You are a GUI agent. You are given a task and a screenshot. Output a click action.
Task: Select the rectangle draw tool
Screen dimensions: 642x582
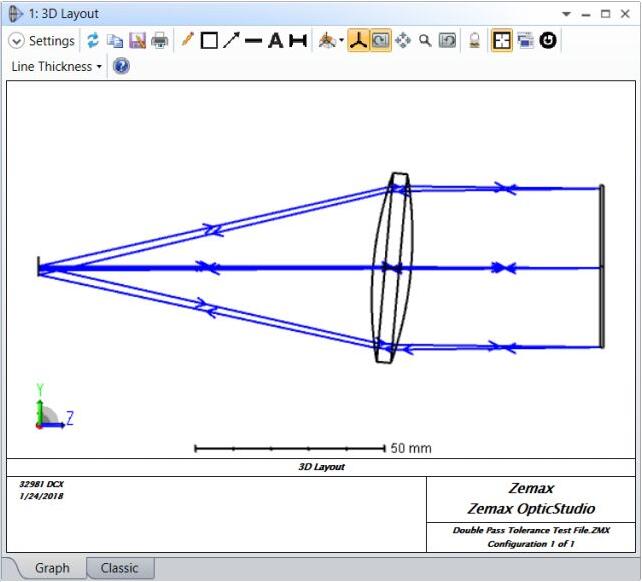pyautogui.click(x=209, y=41)
